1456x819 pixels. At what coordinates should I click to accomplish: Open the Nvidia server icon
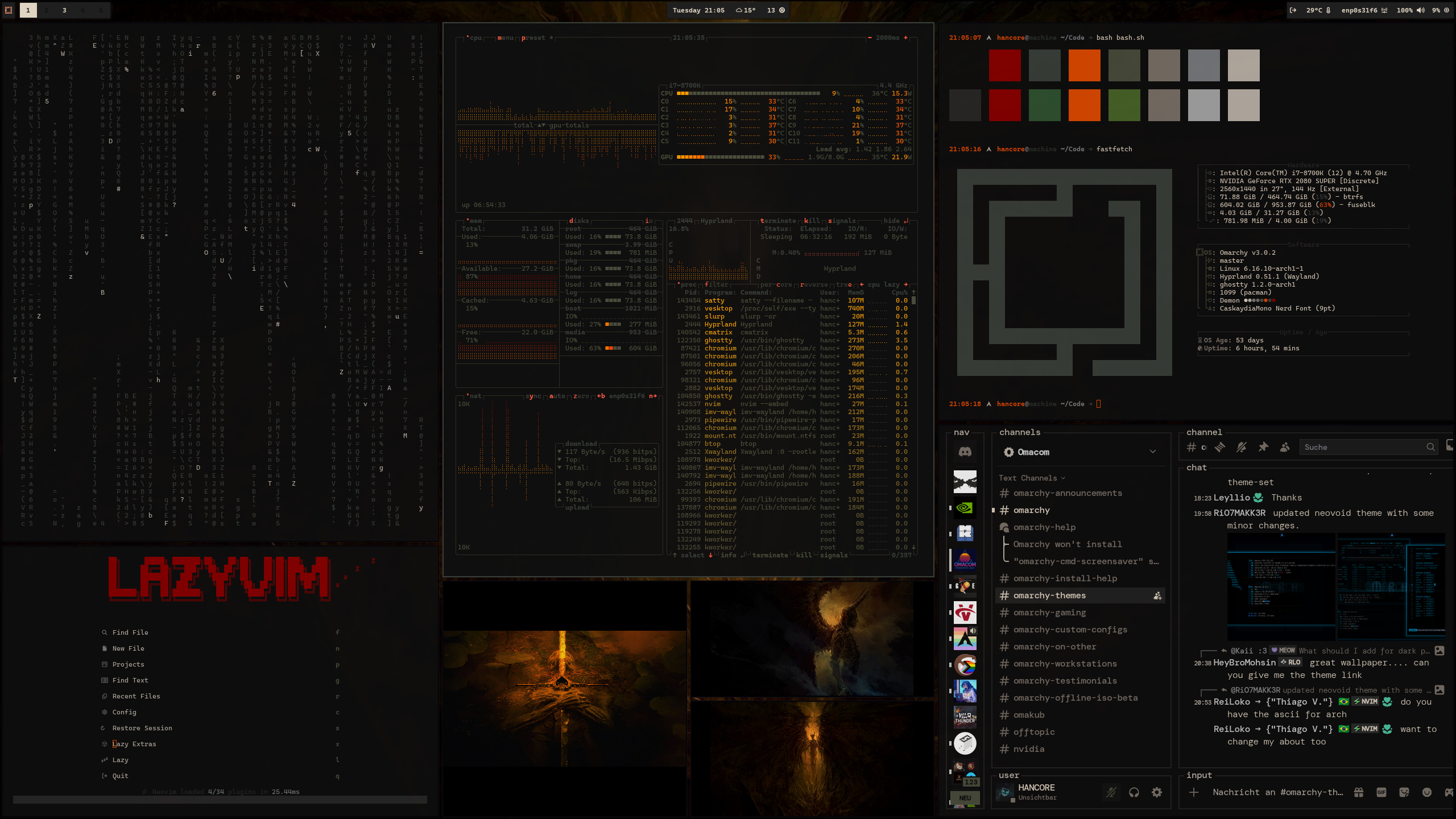click(965, 507)
